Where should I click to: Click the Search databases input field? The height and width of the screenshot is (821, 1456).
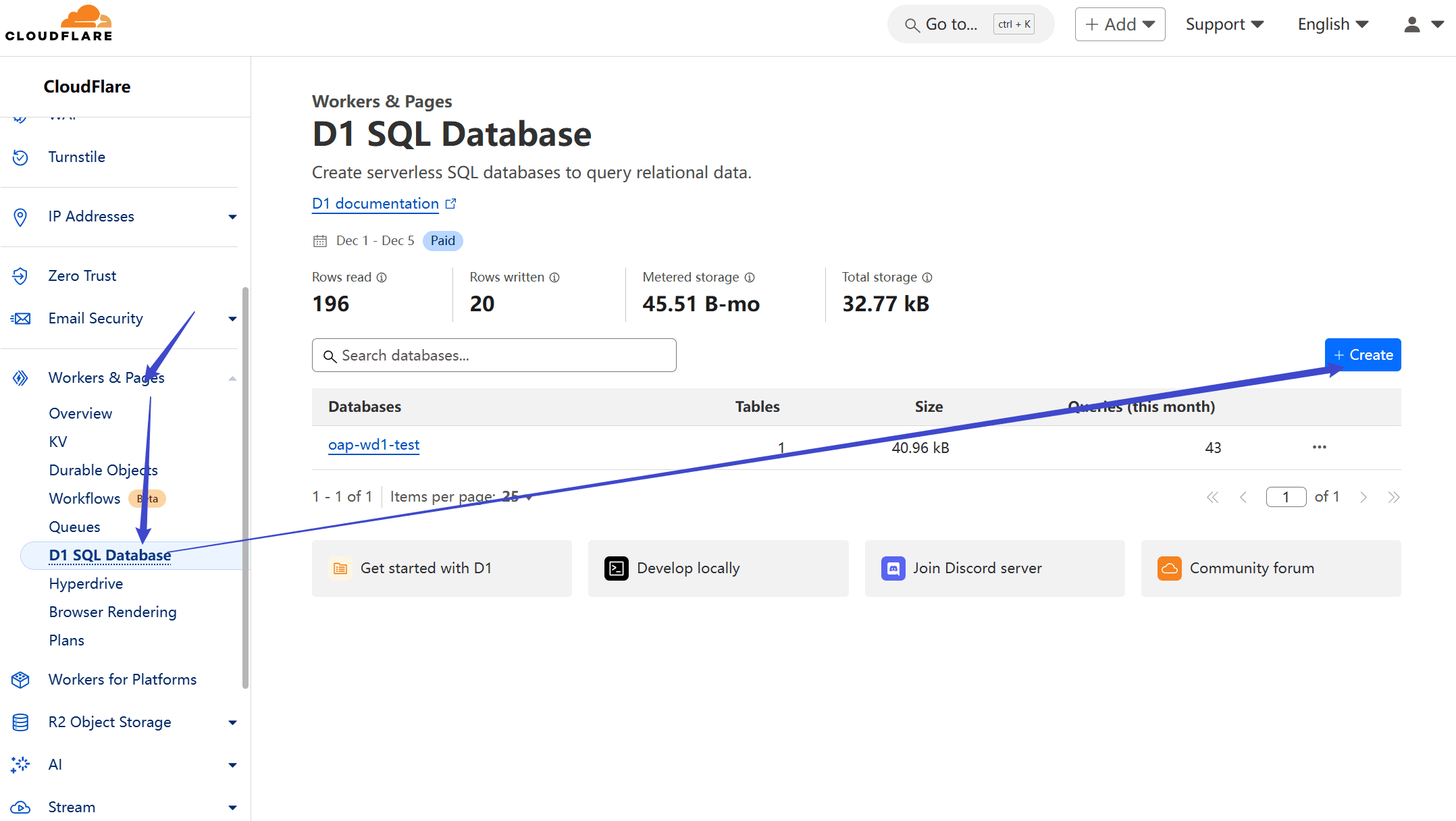pyautogui.click(x=494, y=355)
